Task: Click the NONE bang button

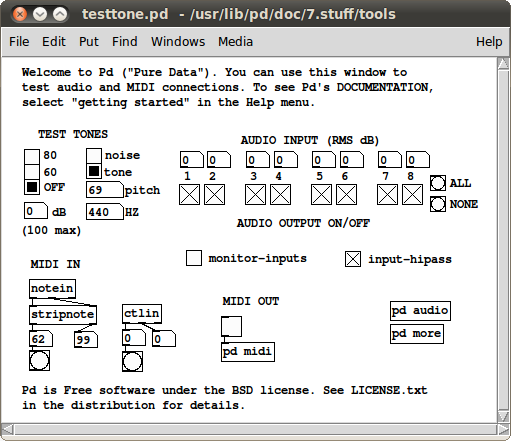Action: point(438,204)
